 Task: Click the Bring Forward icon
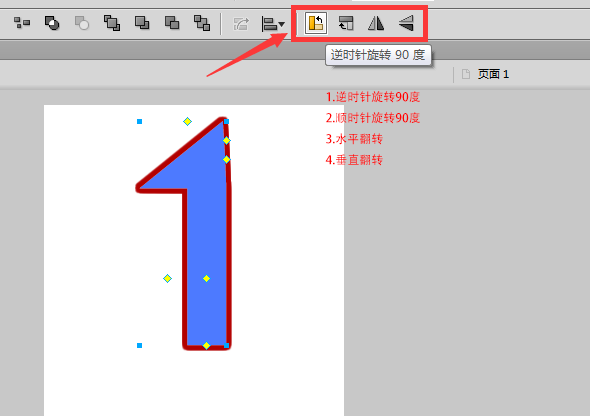point(142,23)
